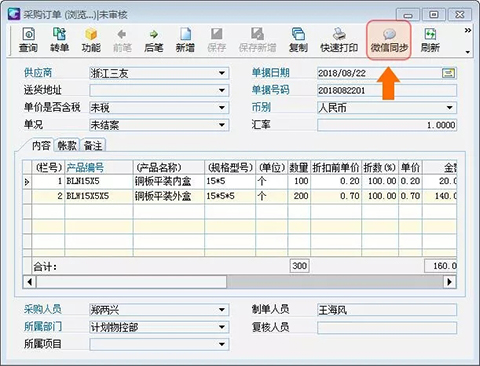Image resolution: width=480 pixels, height=366 pixels.
Task: Refresh the order with 刷新
Action: 430,40
